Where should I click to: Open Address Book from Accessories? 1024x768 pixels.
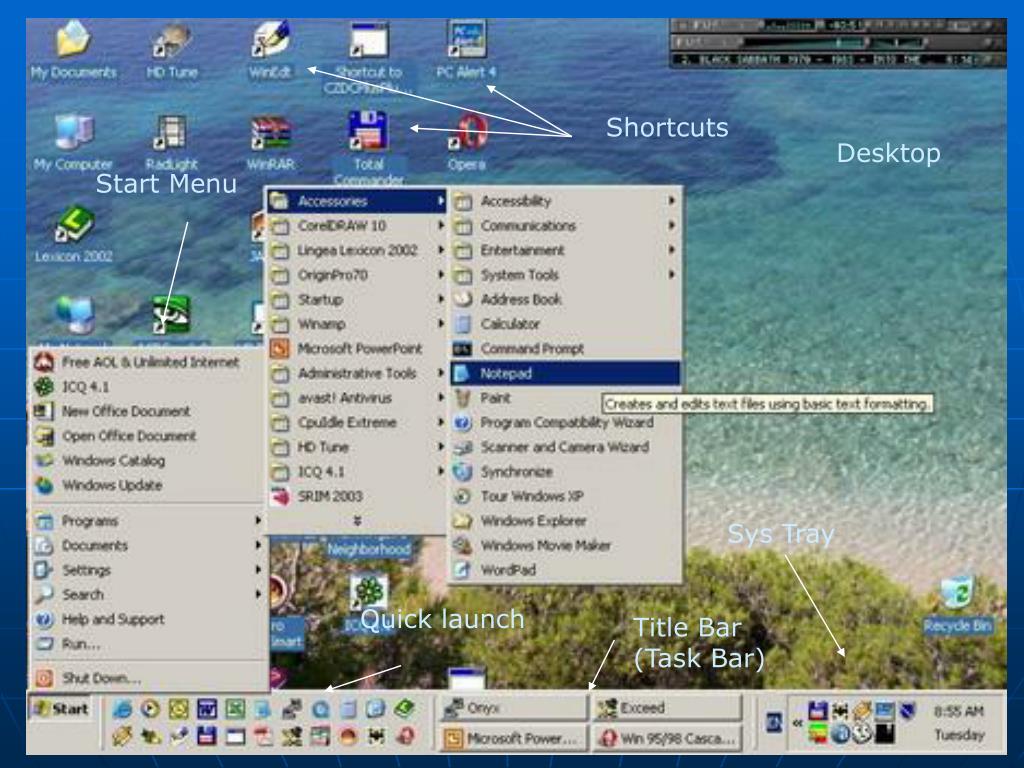565,300
